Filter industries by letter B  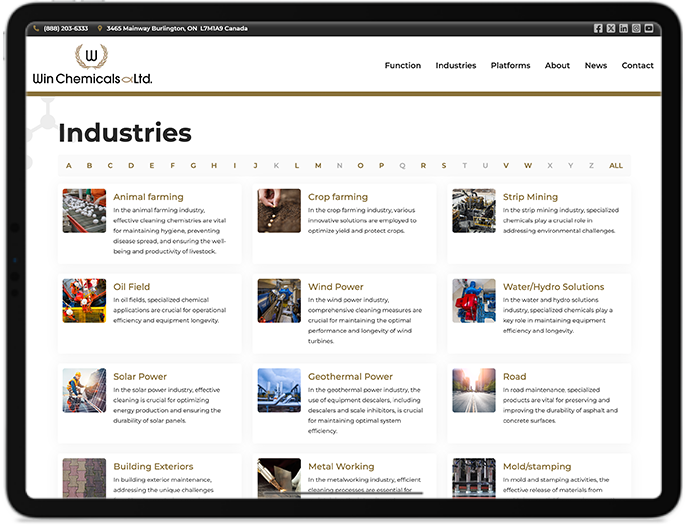point(90,166)
